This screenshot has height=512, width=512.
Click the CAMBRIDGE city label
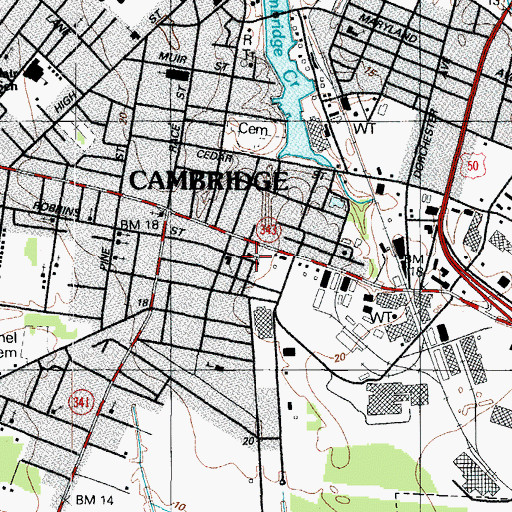pyautogui.click(x=208, y=181)
